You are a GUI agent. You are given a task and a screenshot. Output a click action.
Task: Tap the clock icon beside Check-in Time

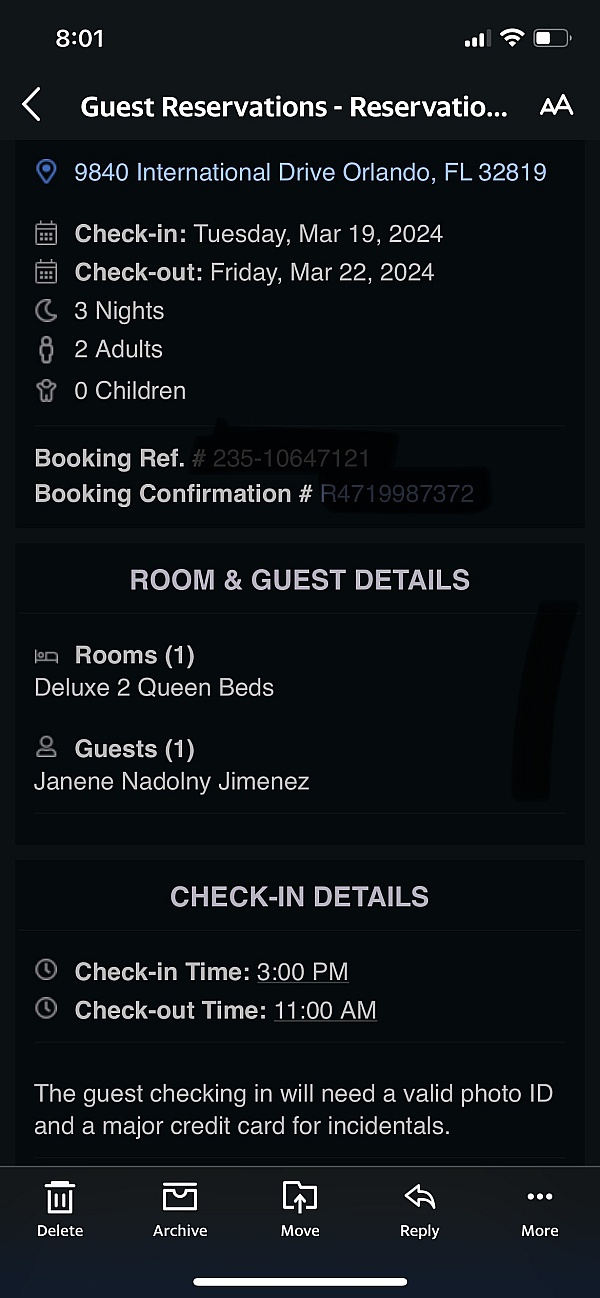pos(46,969)
